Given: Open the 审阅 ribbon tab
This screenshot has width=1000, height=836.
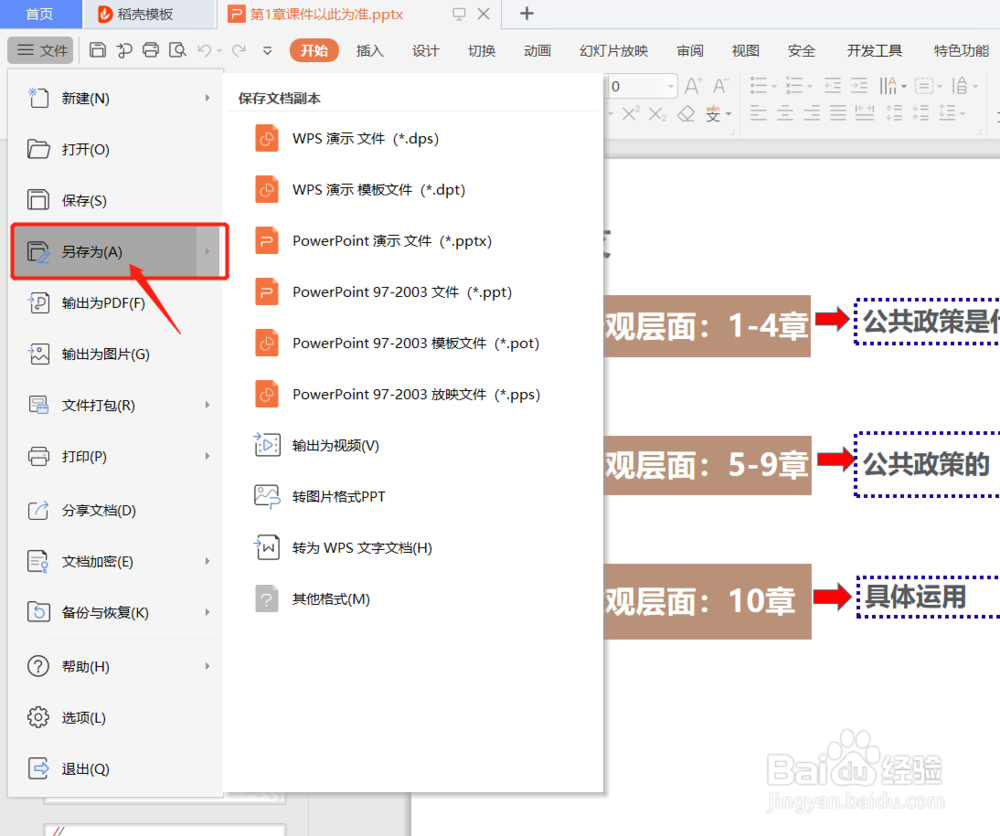Looking at the screenshot, I should tap(690, 50).
